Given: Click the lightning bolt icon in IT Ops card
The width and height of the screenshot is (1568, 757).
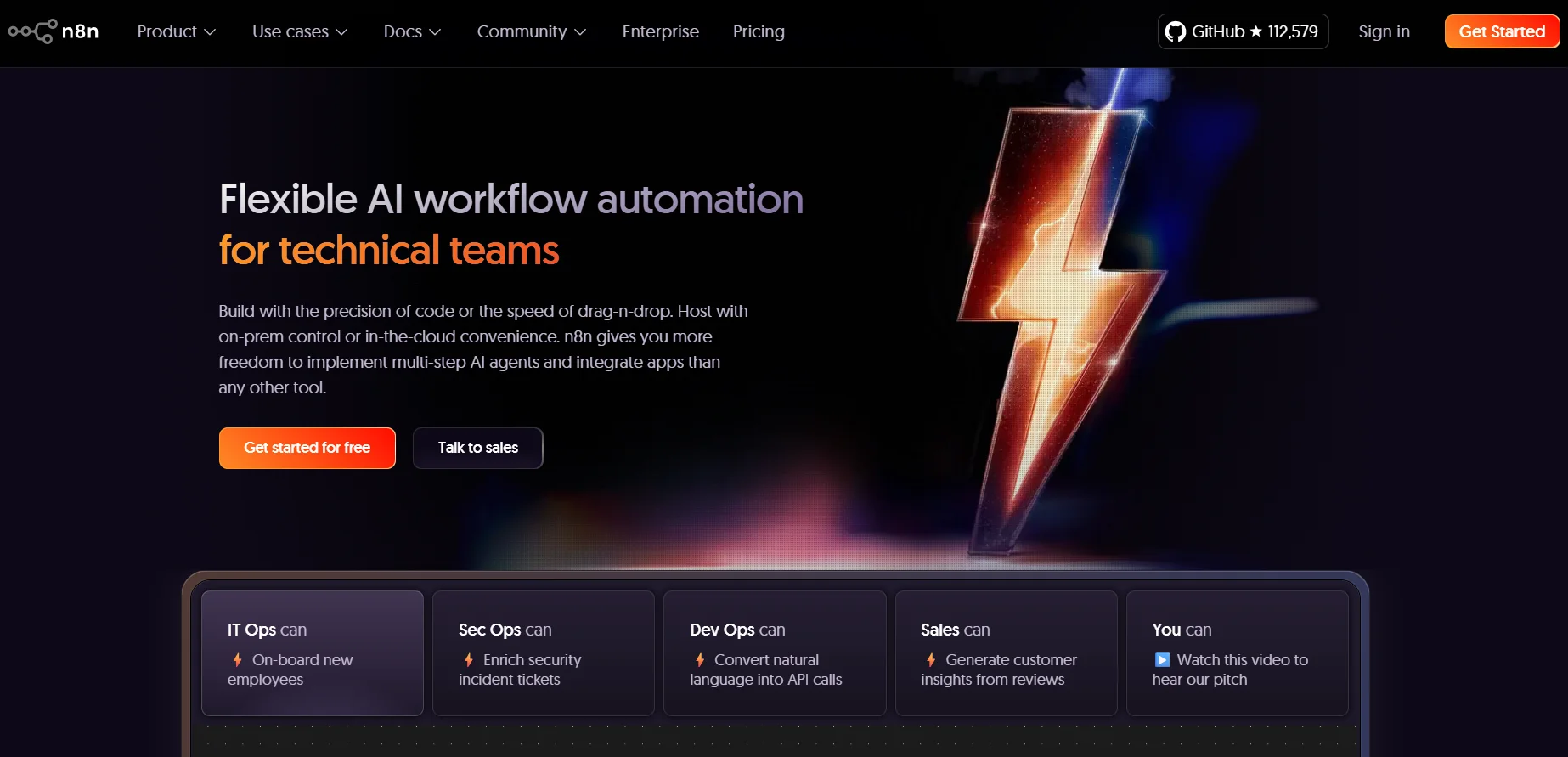Looking at the screenshot, I should click(238, 660).
